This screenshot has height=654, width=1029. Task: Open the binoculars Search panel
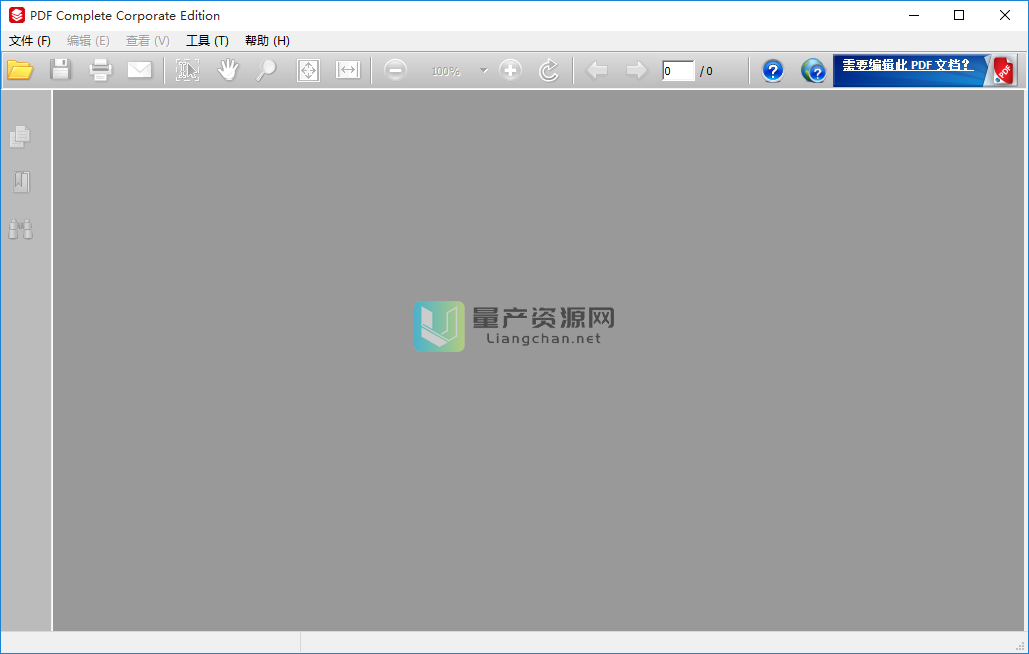(20, 229)
